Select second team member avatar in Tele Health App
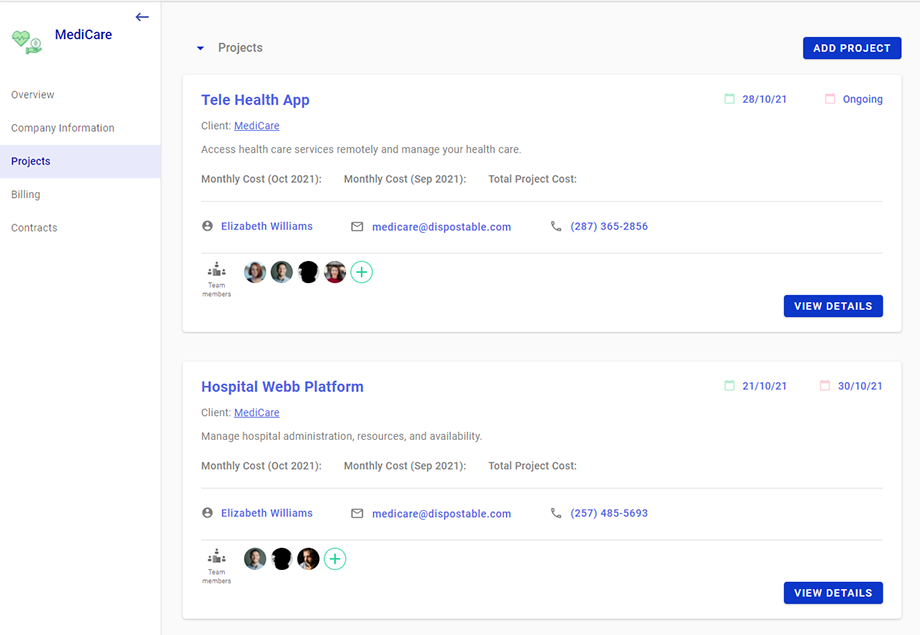Screen dimensions: 920x635 pos(282,272)
